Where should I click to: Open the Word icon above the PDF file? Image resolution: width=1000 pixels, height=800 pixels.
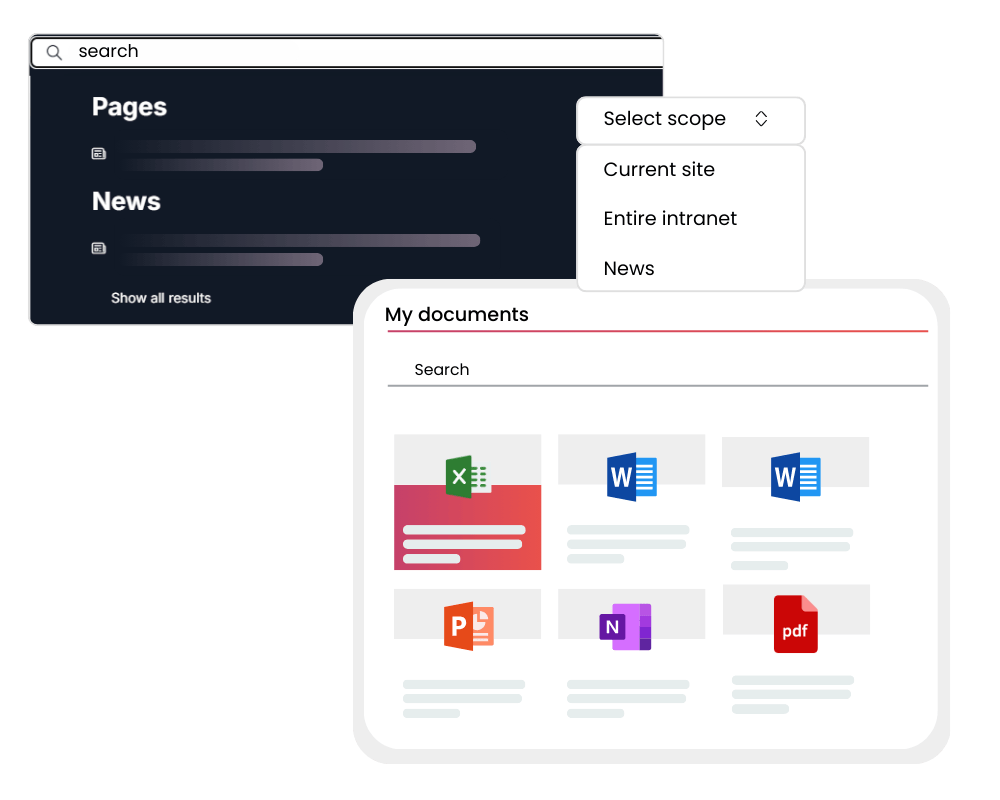(795, 476)
